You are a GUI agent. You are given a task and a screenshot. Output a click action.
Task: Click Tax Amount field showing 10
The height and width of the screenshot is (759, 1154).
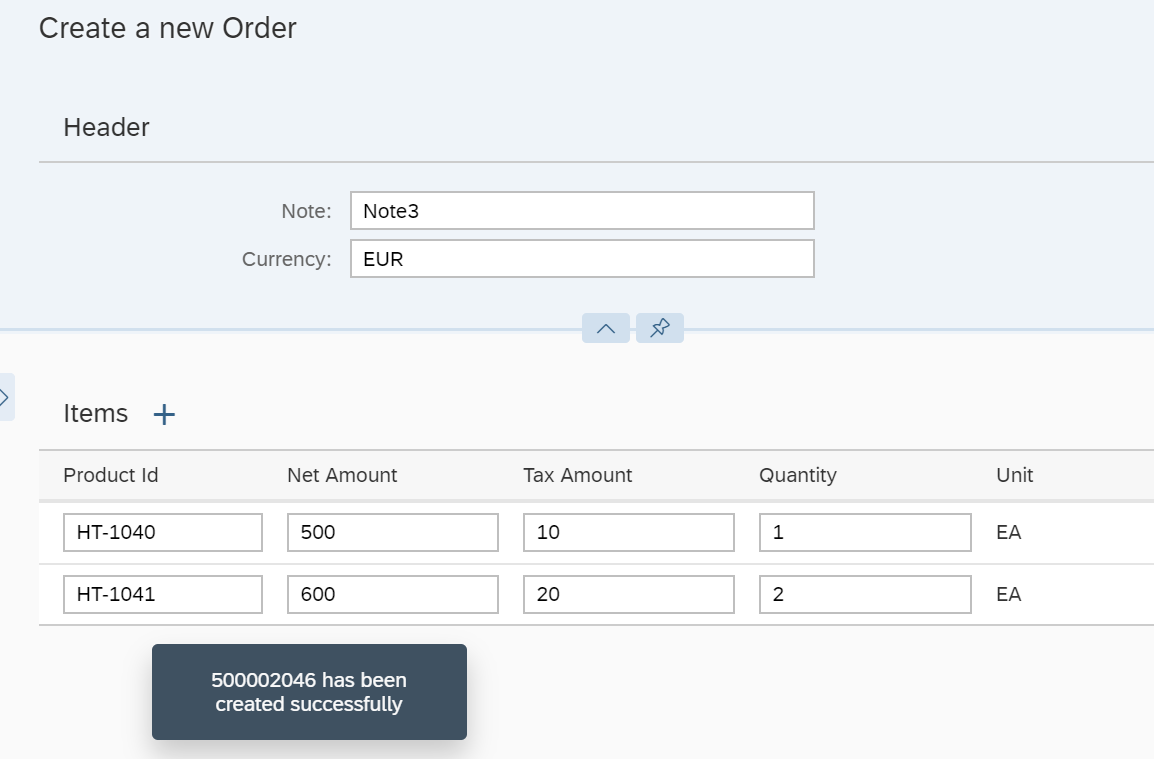click(629, 533)
